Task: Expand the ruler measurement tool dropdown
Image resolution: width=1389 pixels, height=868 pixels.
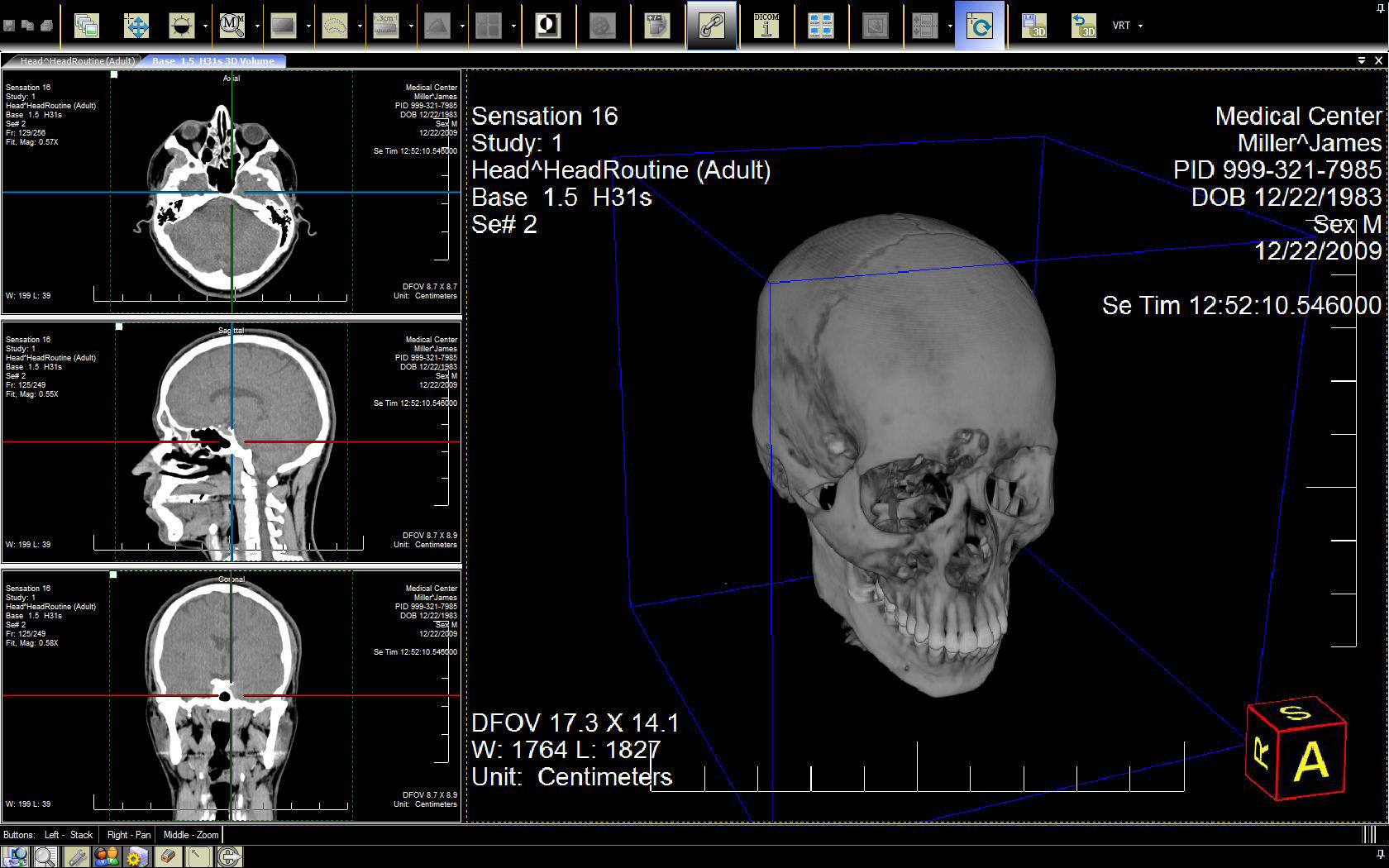Action: tap(410, 26)
